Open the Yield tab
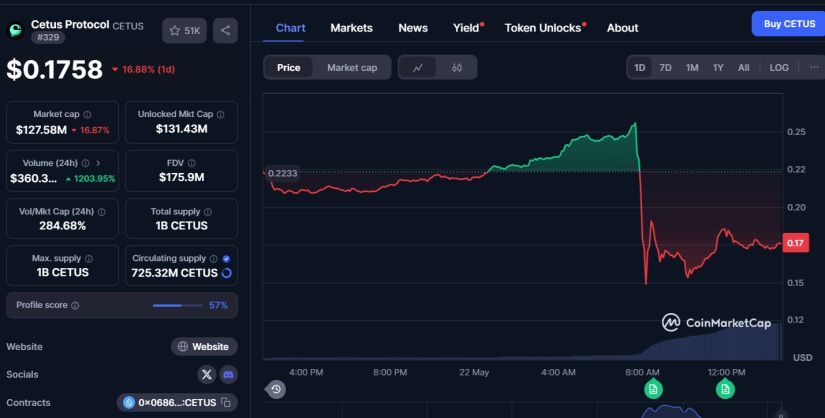Screen dimensions: 825x418 tap(466, 28)
